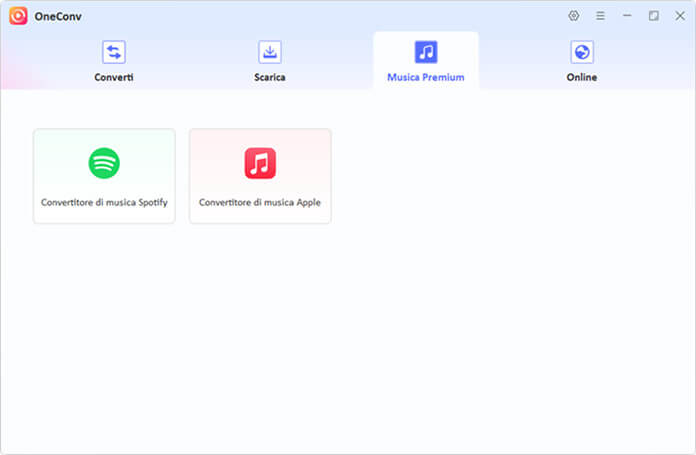Open the Converti tab

tap(114, 61)
